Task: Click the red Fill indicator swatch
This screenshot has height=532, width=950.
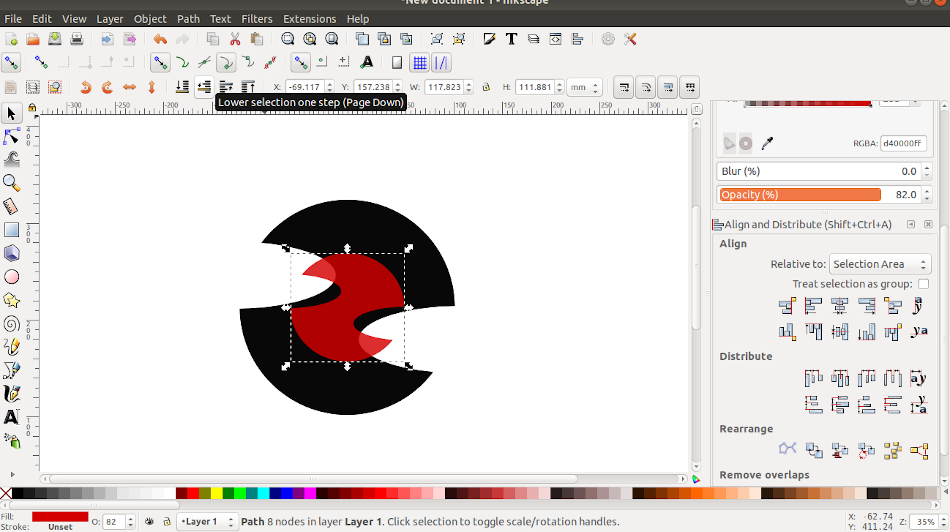Action: click(x=60, y=517)
